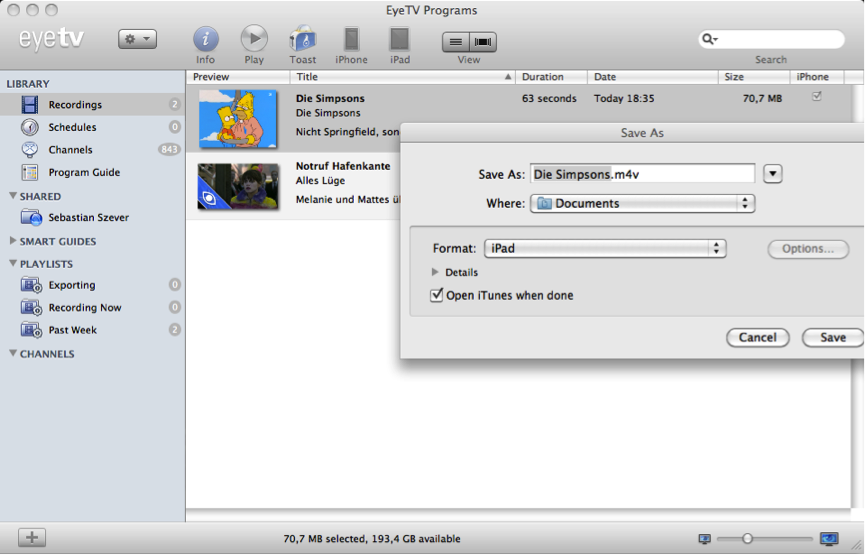Click the Past Week playlist icon

pyautogui.click(x=31, y=330)
